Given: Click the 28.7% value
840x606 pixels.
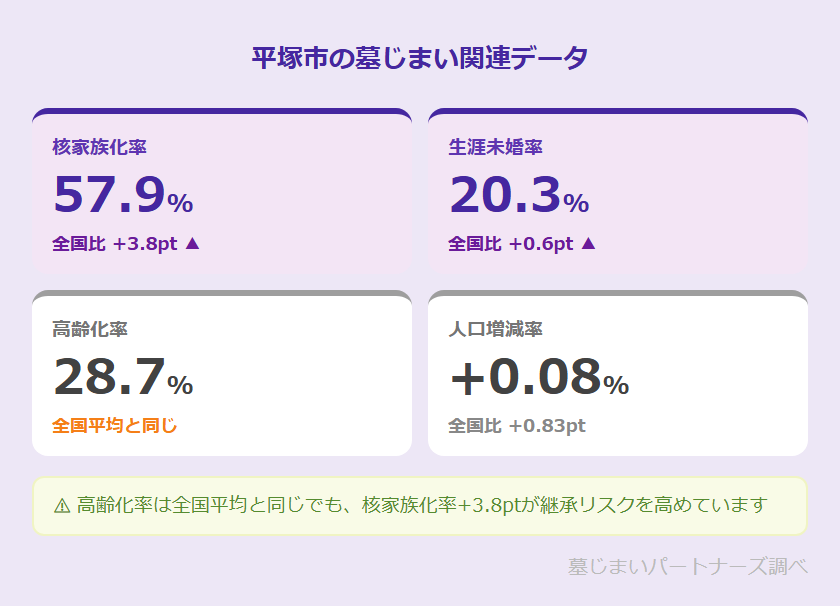Looking at the screenshot, I should tap(122, 378).
